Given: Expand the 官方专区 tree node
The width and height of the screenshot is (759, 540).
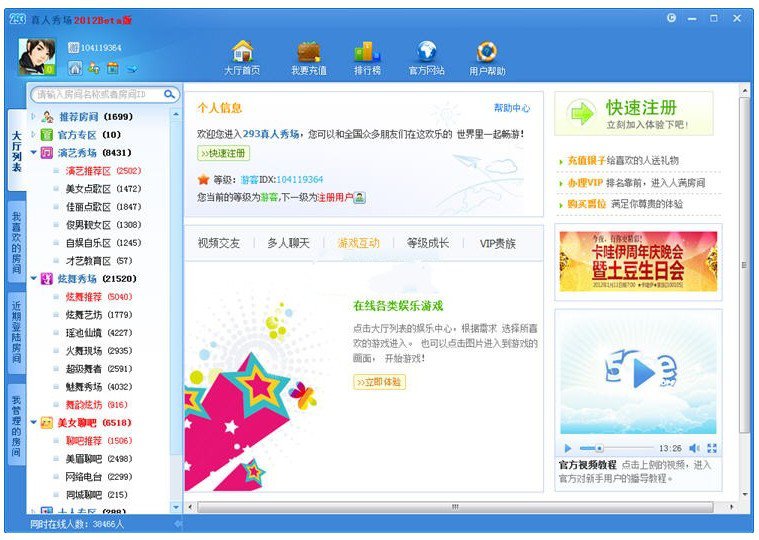Looking at the screenshot, I should [x=33, y=134].
